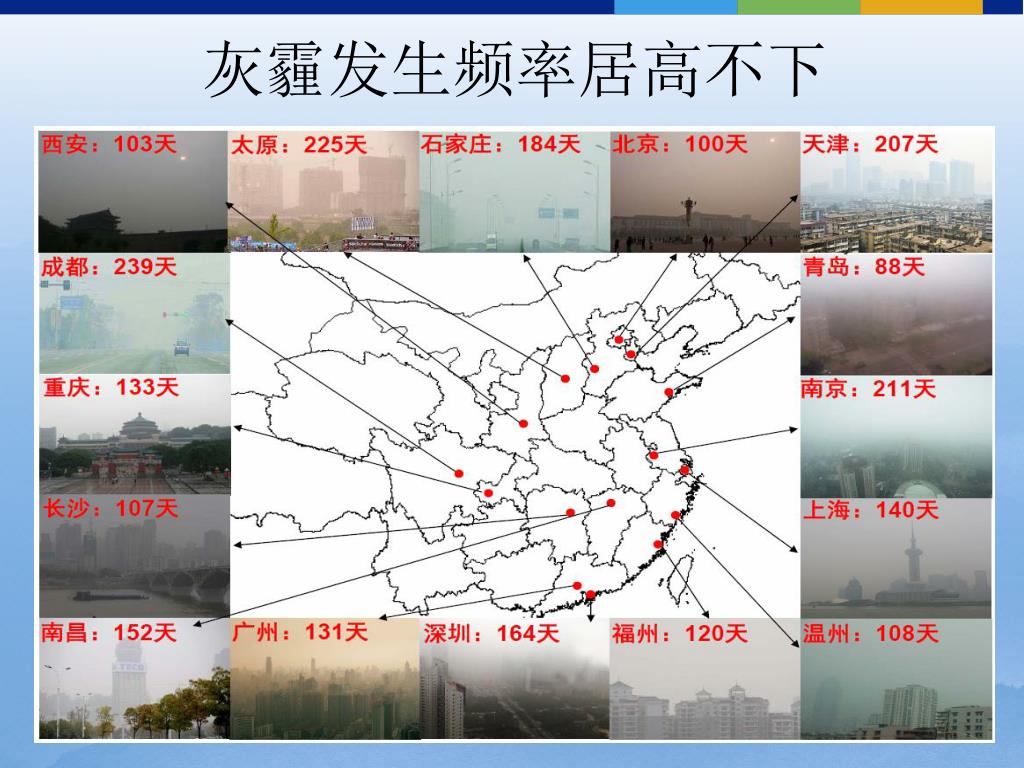Click the Beijing Tiananmen square haze photo
Image resolution: width=1024 pixels, height=768 pixels.
(705, 191)
